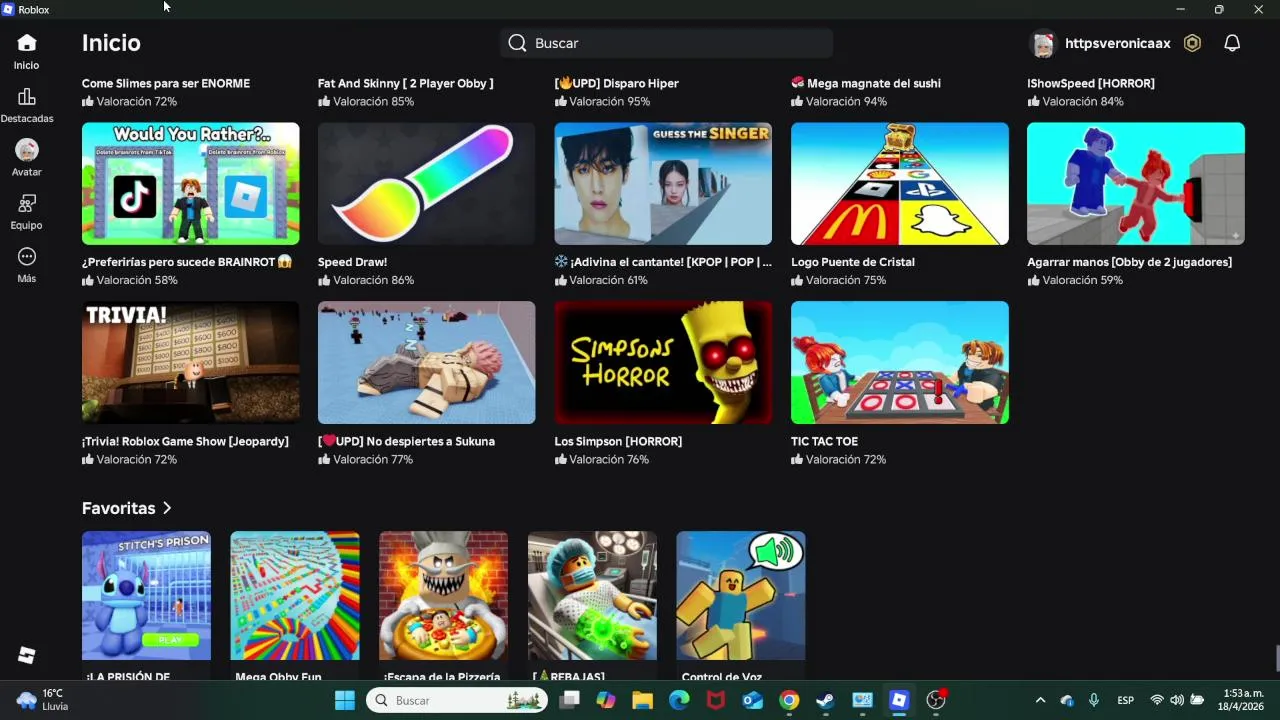Show hidden icons in system tray
The width and height of the screenshot is (1280, 720).
(x=1040, y=700)
